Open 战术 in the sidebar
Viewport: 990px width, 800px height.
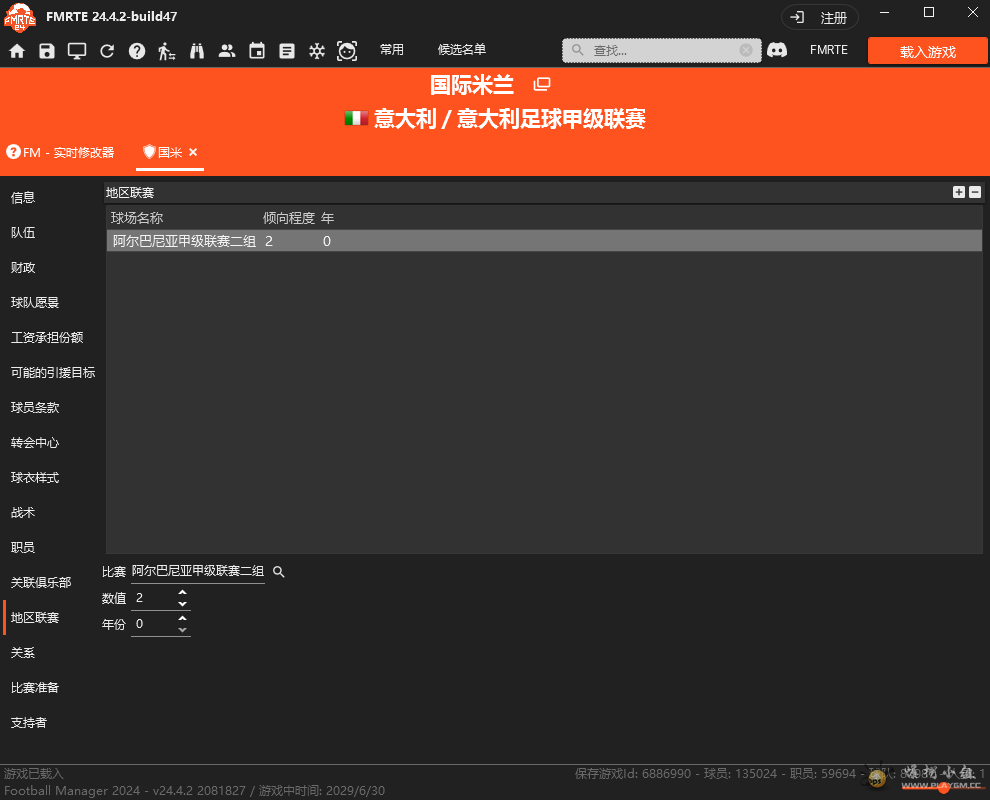click(x=23, y=513)
